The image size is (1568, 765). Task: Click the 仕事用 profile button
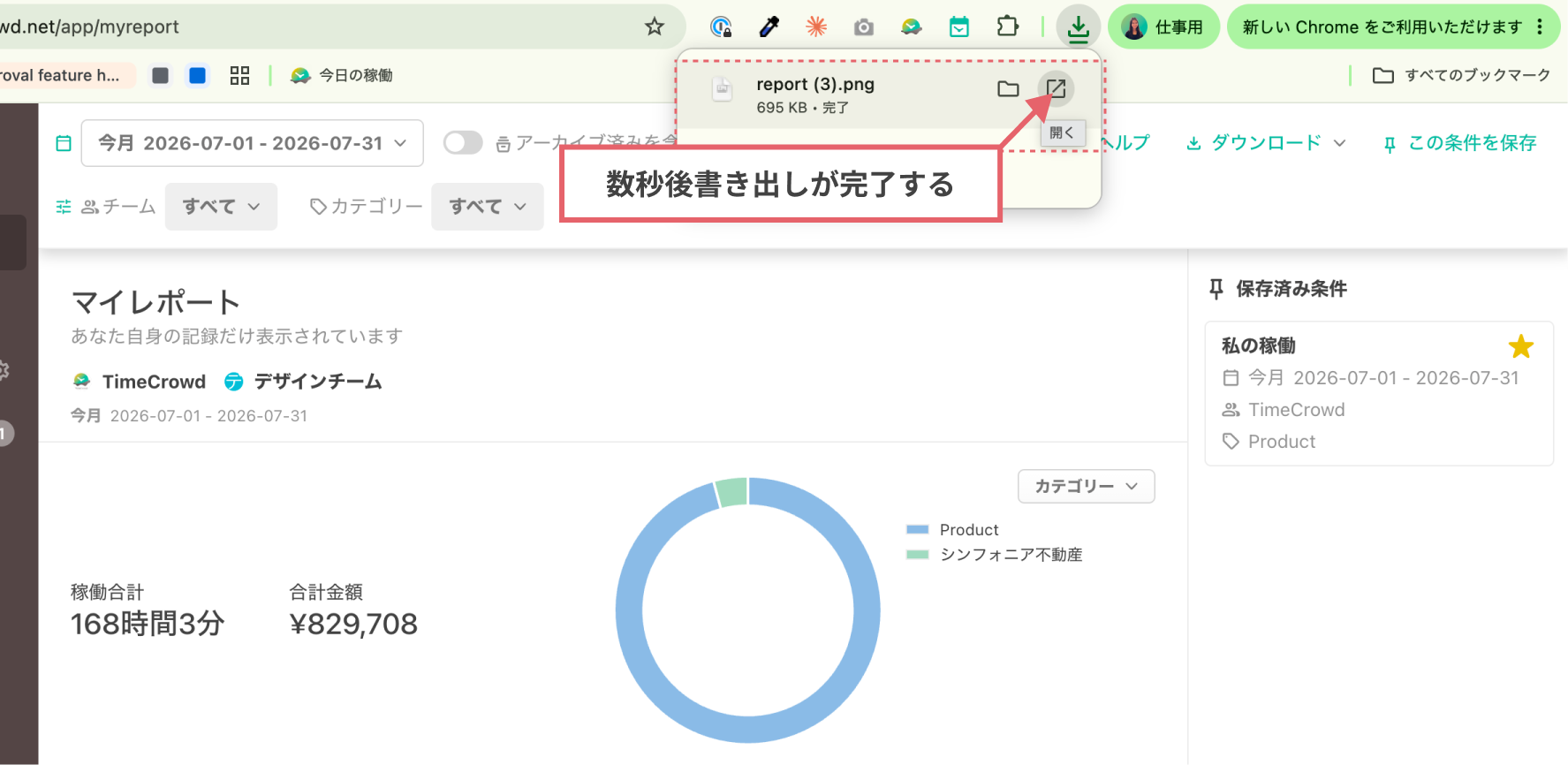coord(1163,27)
